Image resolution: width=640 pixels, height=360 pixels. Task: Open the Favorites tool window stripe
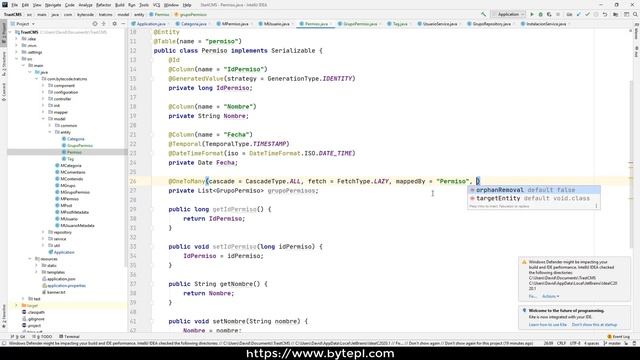pos(4,316)
